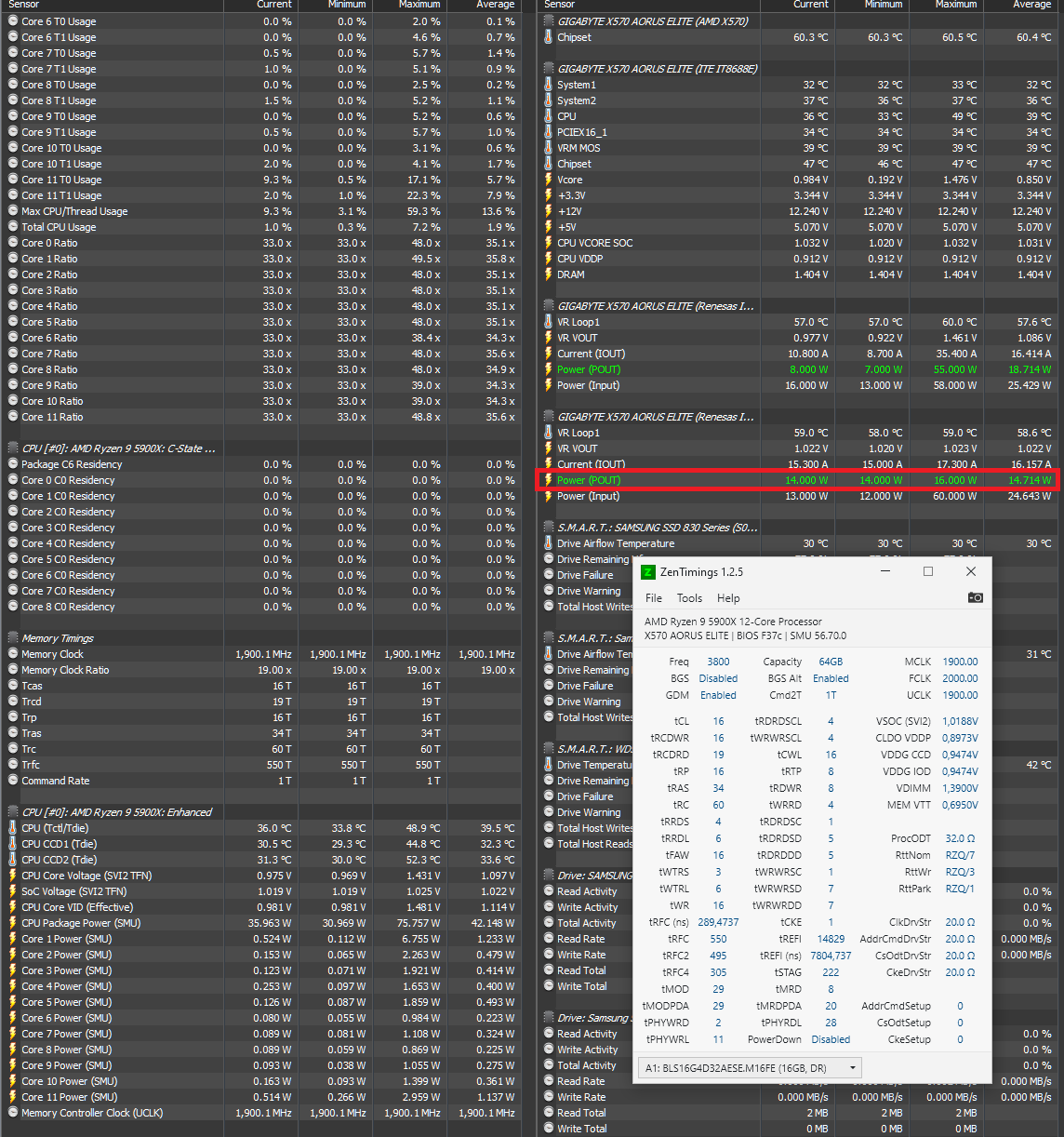The image size is (1064, 1137).
Task: Click BIOS F37c info line in ZenTimings
Action: pyautogui.click(x=745, y=636)
